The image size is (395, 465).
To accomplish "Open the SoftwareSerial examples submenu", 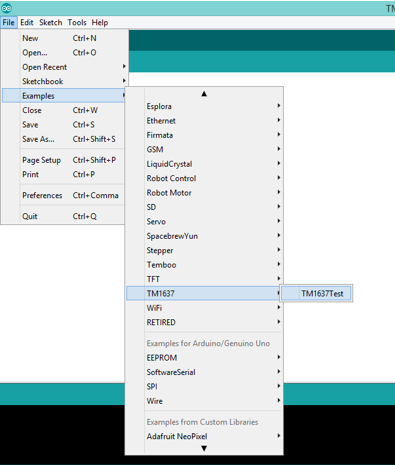I will click(204, 372).
